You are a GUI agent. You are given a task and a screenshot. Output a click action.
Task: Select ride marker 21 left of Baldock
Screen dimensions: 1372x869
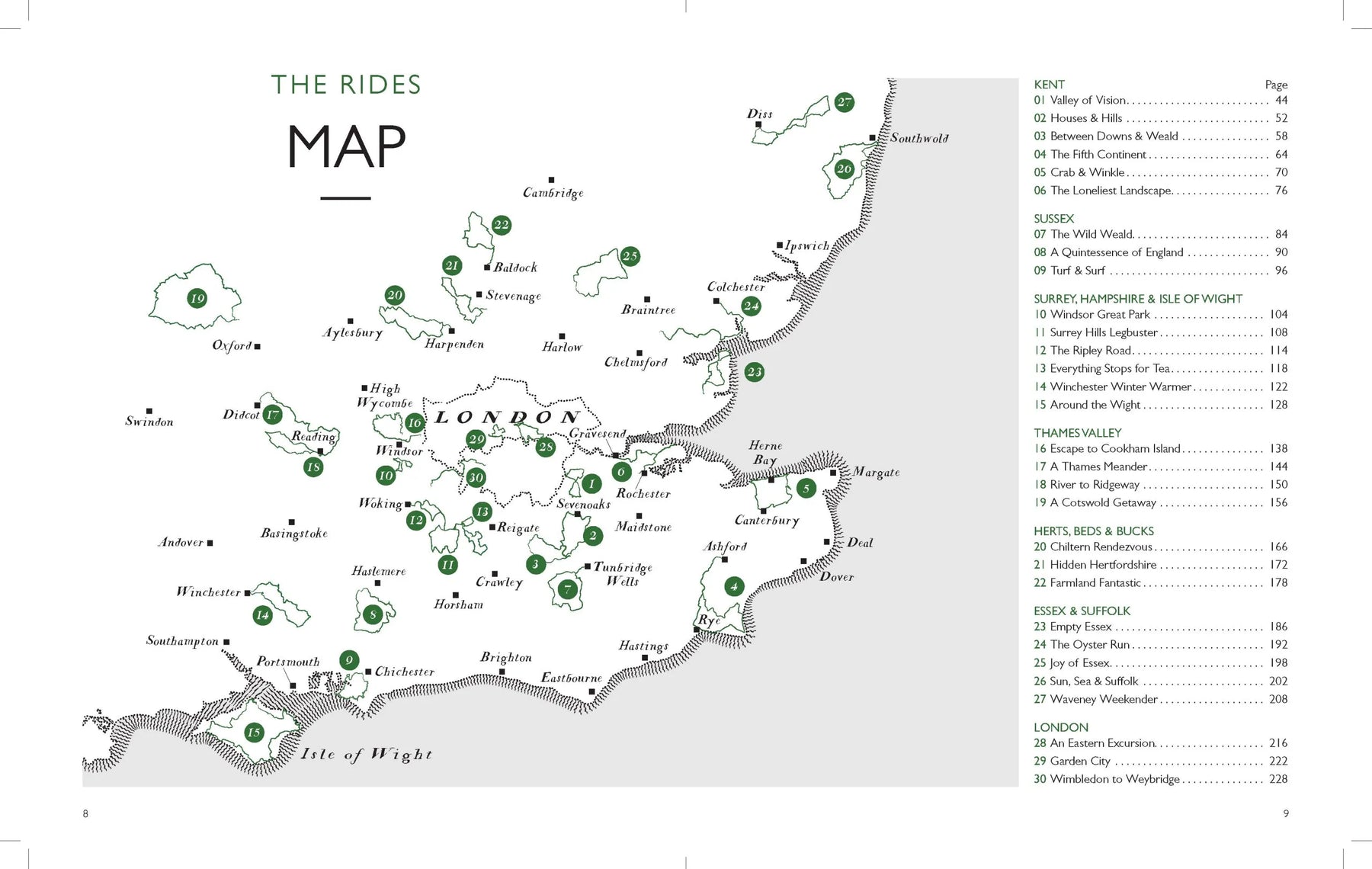(x=452, y=265)
